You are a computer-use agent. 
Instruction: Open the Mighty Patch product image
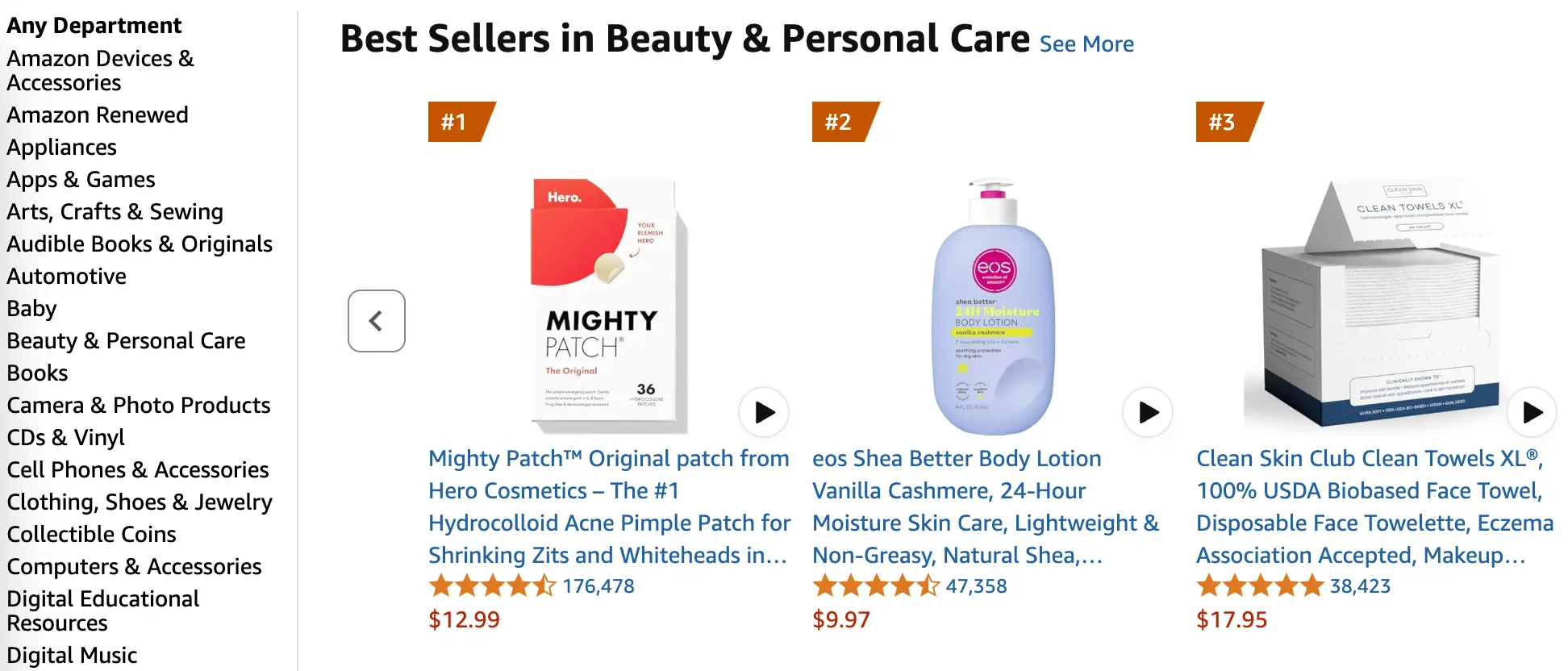[x=609, y=306]
